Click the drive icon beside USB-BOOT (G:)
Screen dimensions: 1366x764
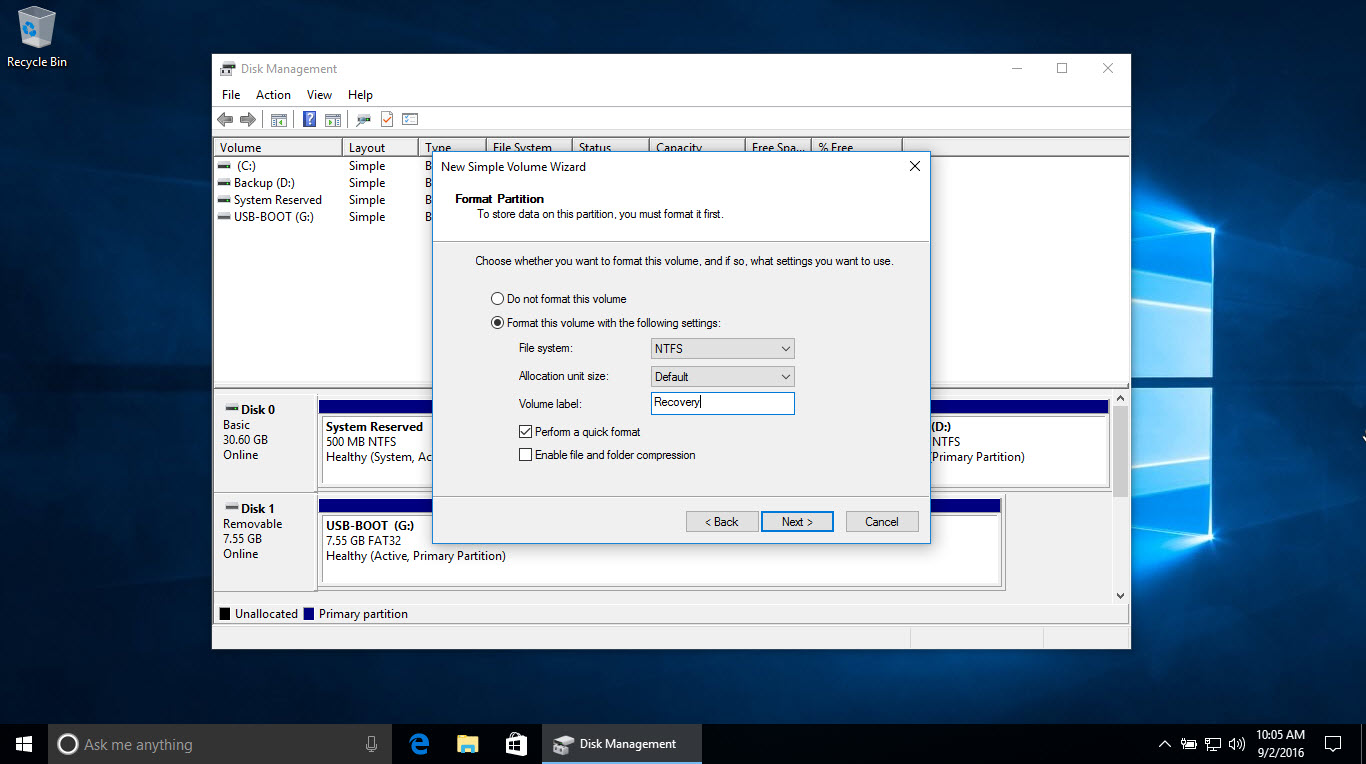coord(224,217)
